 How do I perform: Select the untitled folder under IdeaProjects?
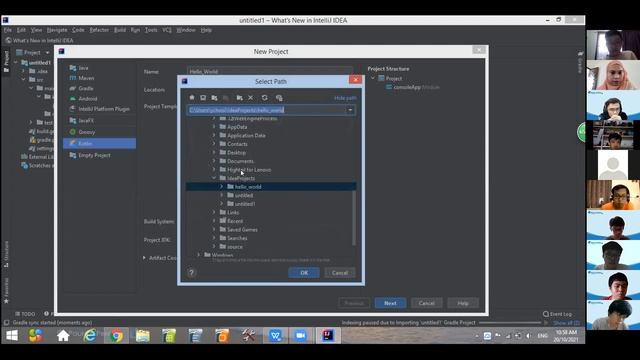point(244,196)
